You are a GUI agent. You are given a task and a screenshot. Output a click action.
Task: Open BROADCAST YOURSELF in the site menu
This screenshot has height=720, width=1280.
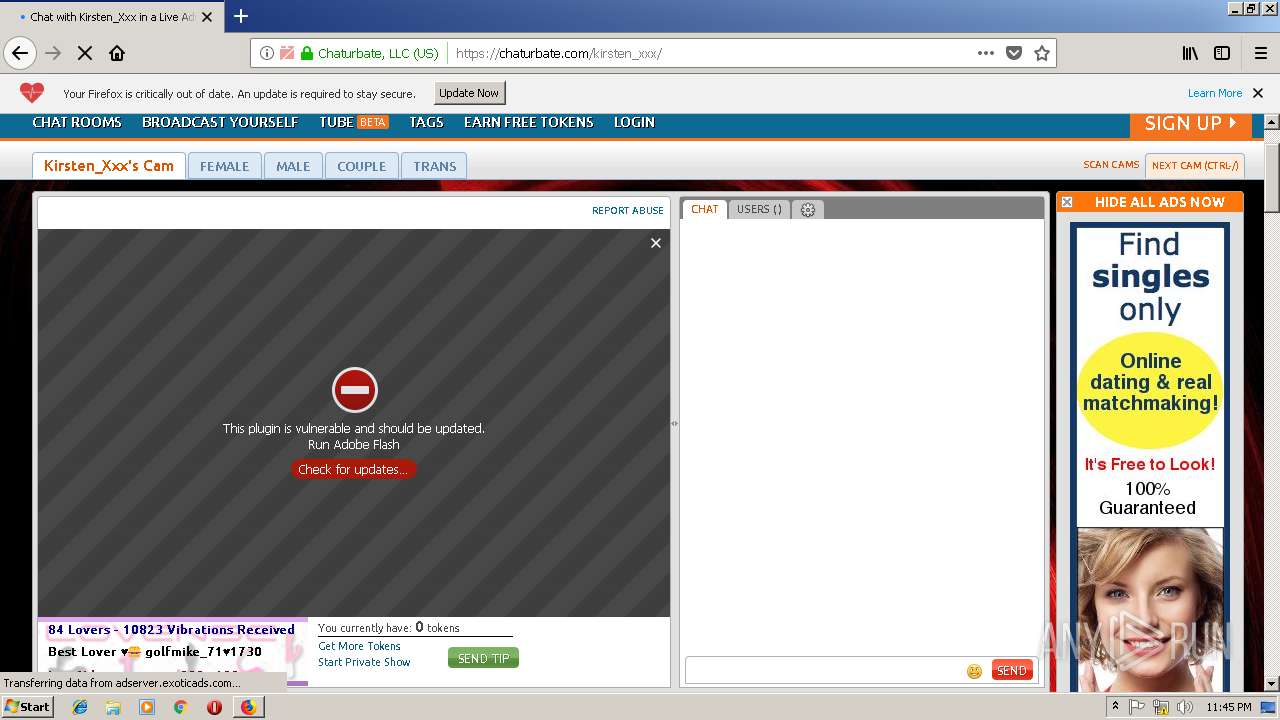click(220, 122)
